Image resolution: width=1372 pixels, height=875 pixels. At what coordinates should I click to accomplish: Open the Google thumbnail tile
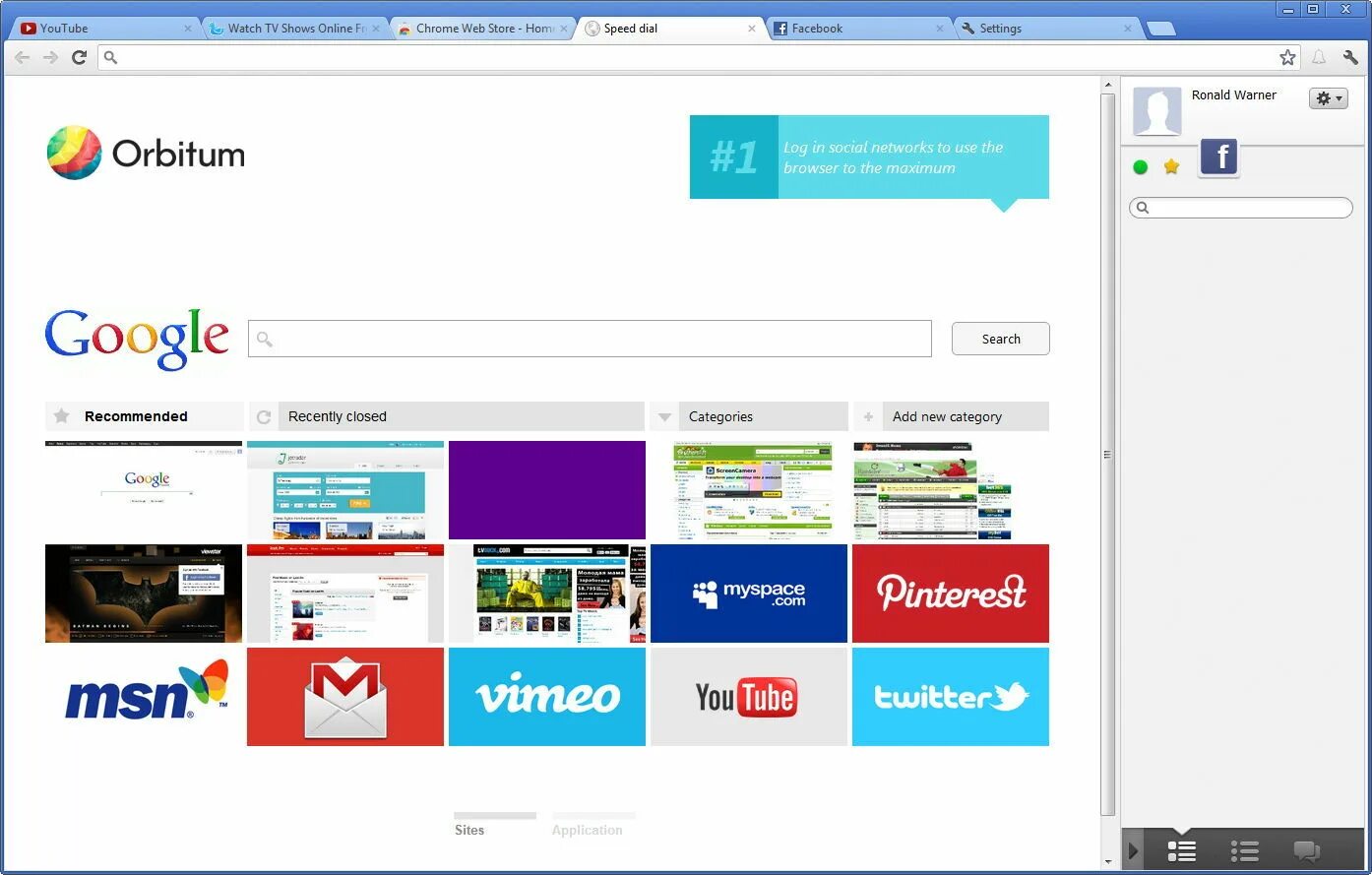[144, 490]
